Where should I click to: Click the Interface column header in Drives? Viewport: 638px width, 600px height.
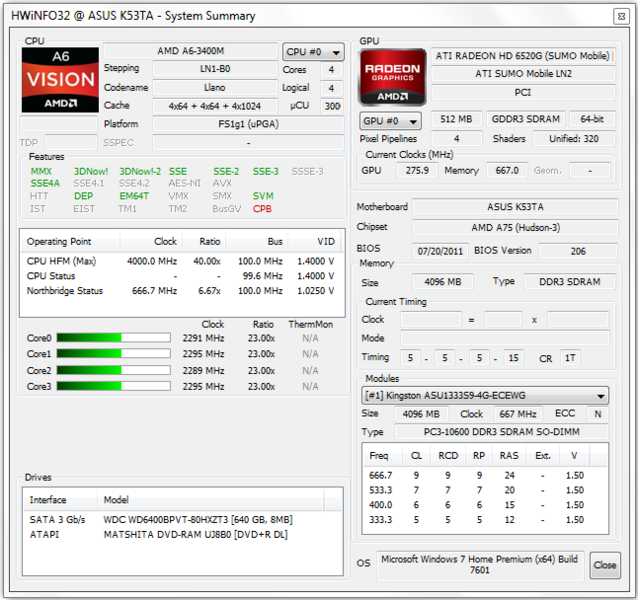(x=60, y=500)
